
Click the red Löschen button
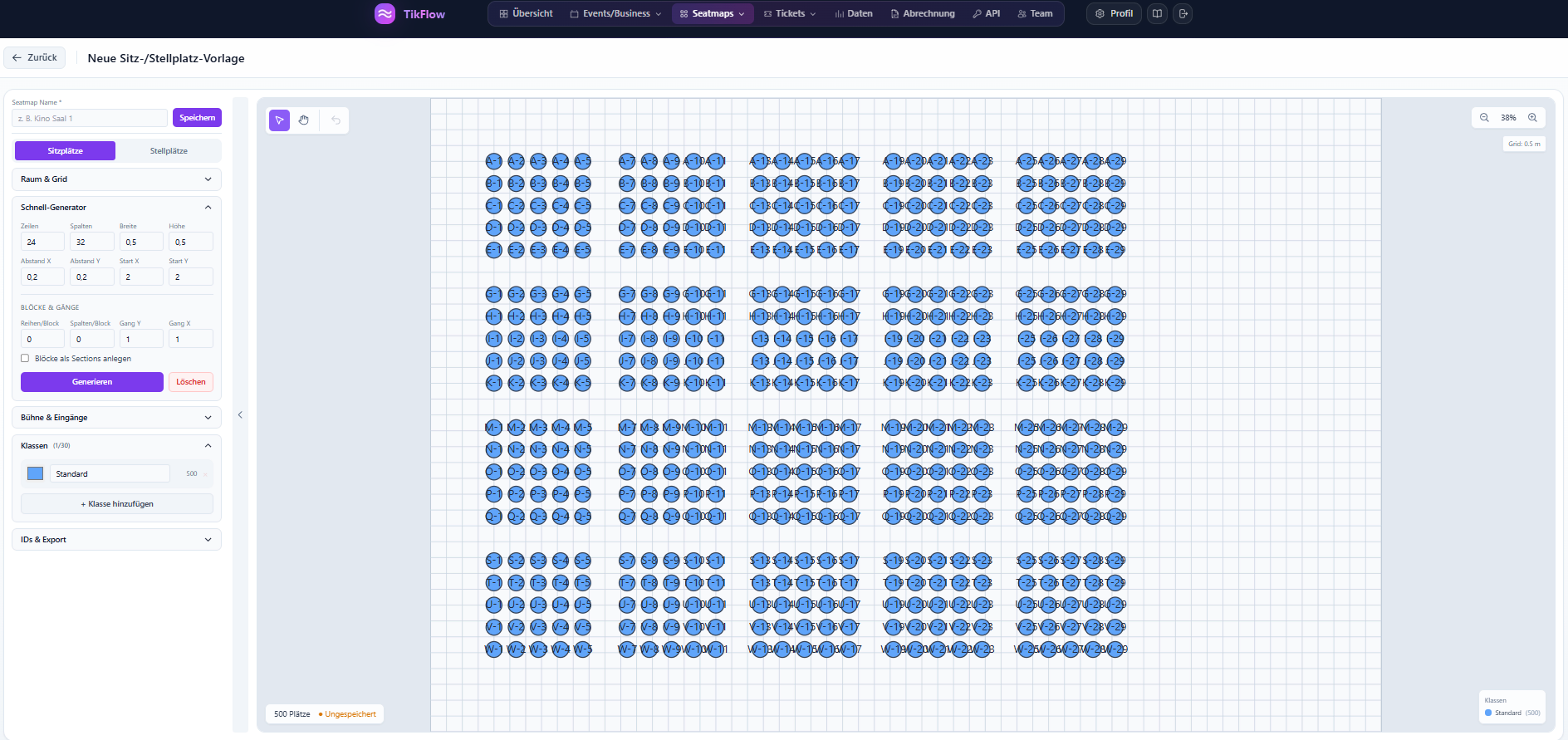tap(191, 382)
